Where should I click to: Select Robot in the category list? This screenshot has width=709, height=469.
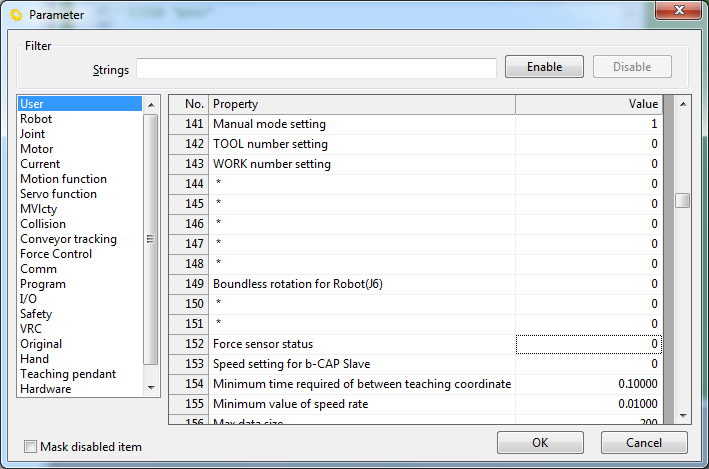pyautogui.click(x=36, y=119)
